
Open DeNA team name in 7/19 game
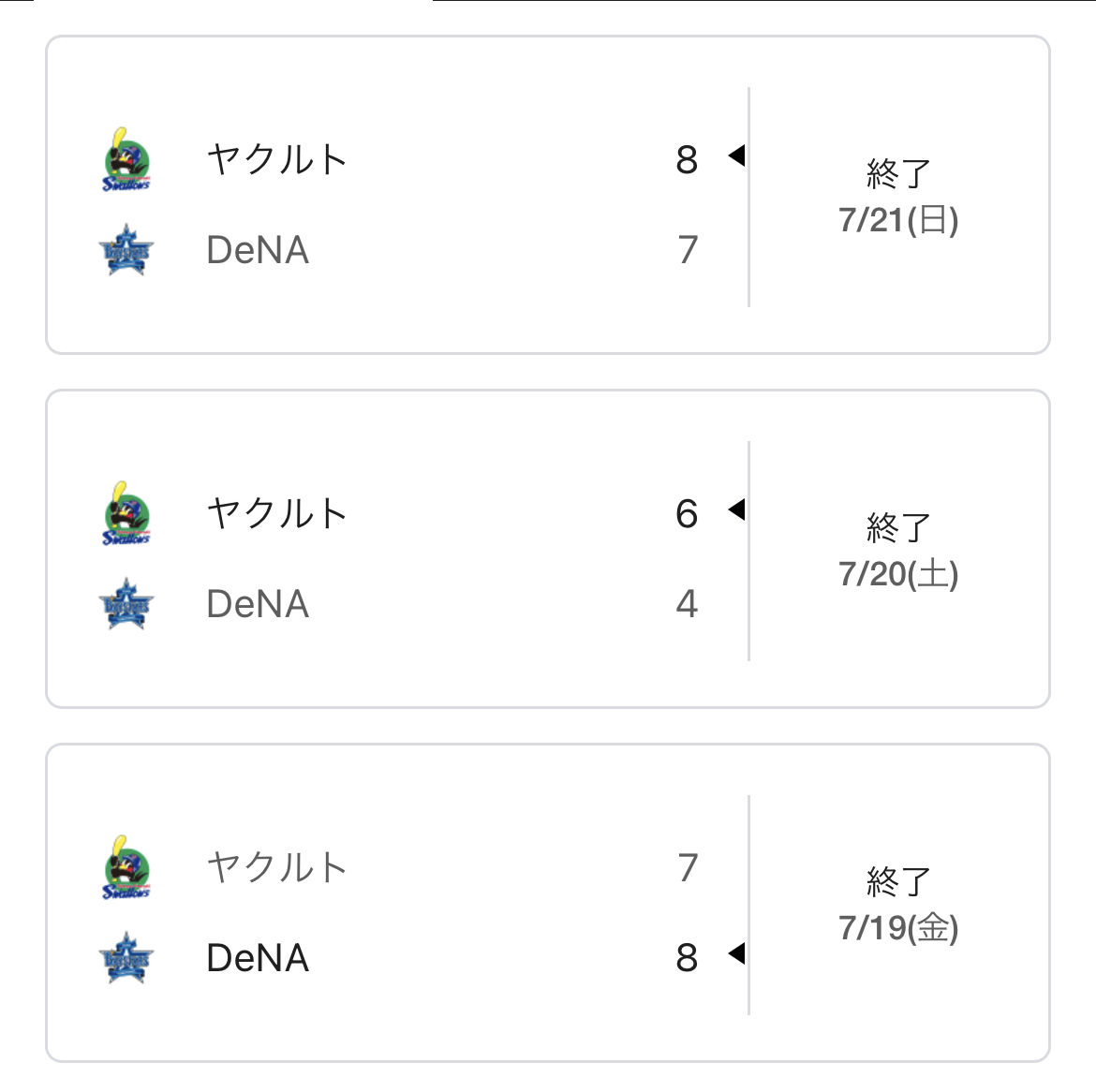(x=258, y=959)
